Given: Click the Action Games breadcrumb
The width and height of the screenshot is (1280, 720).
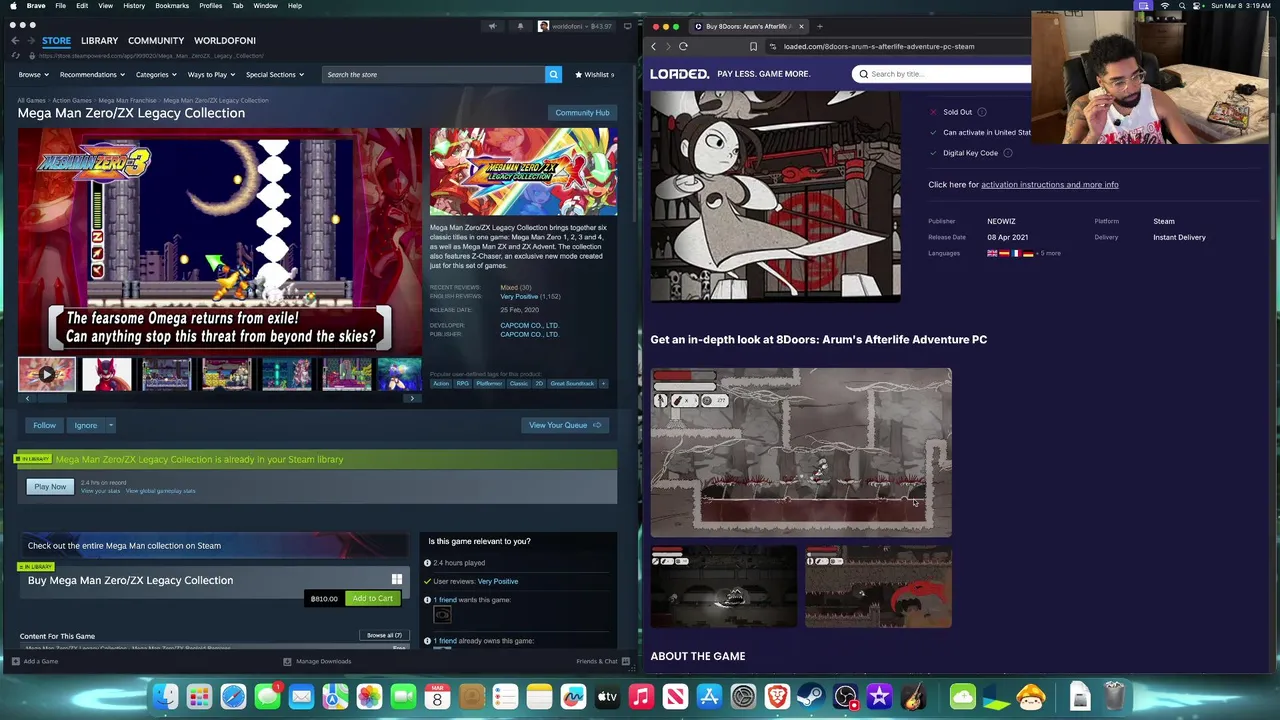Looking at the screenshot, I should (72, 100).
